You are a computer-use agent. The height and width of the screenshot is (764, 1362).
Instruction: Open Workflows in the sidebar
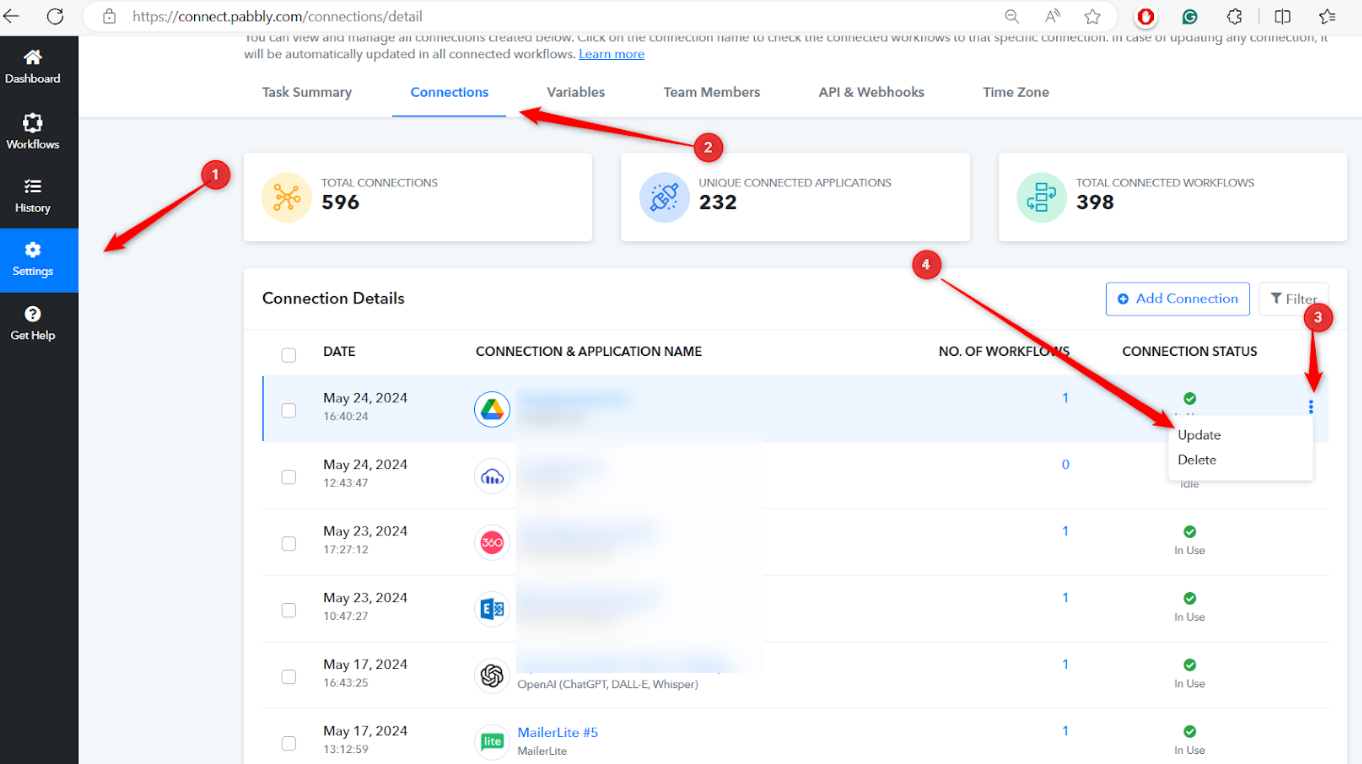[x=33, y=132]
